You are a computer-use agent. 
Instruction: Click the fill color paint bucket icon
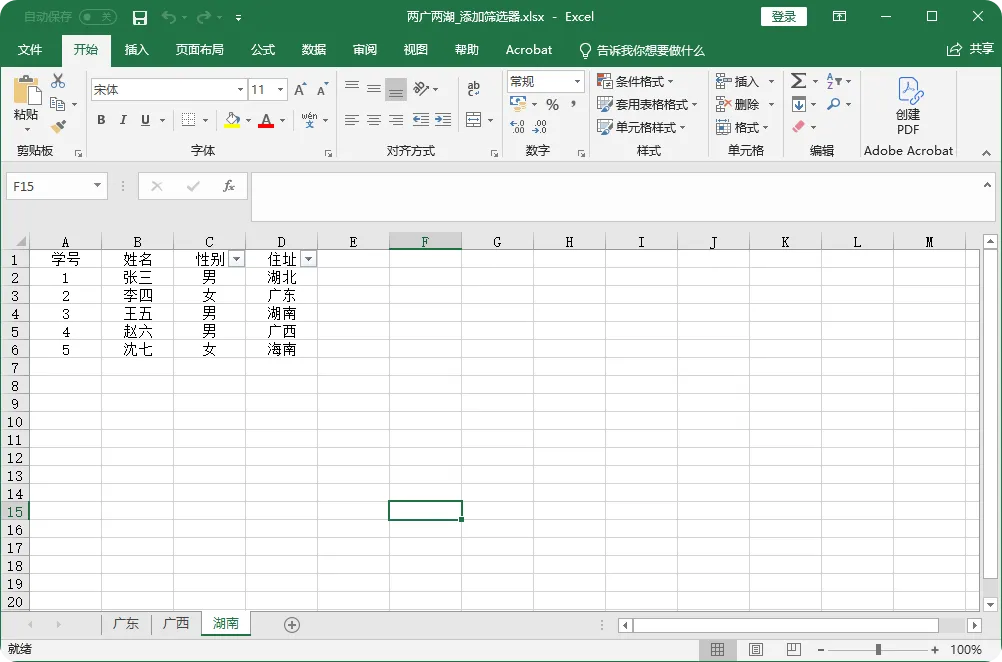click(x=232, y=120)
